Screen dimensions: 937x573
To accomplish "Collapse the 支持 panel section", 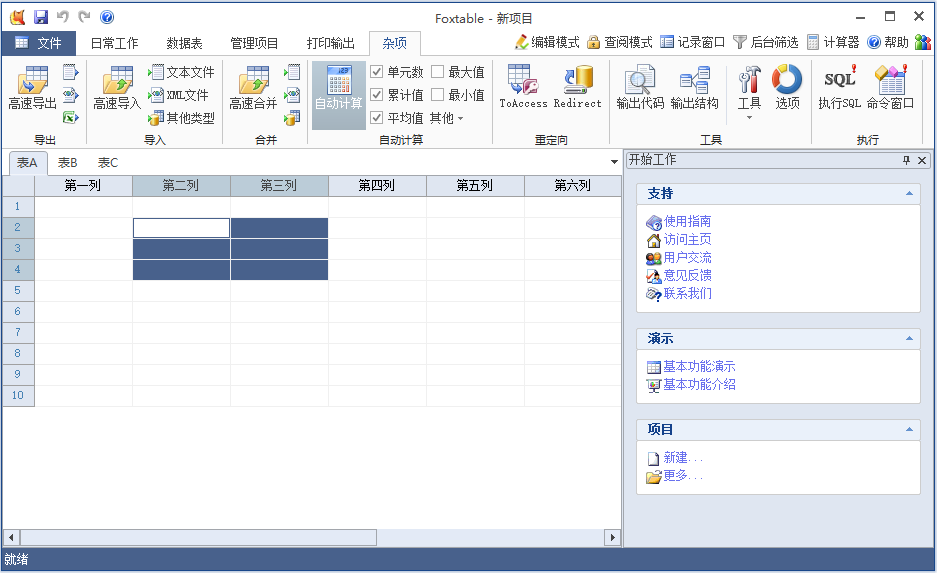I will pos(909,193).
